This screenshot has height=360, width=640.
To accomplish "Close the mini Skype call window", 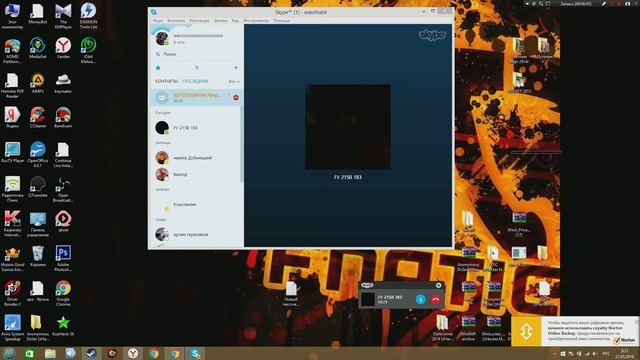I will [x=438, y=285].
